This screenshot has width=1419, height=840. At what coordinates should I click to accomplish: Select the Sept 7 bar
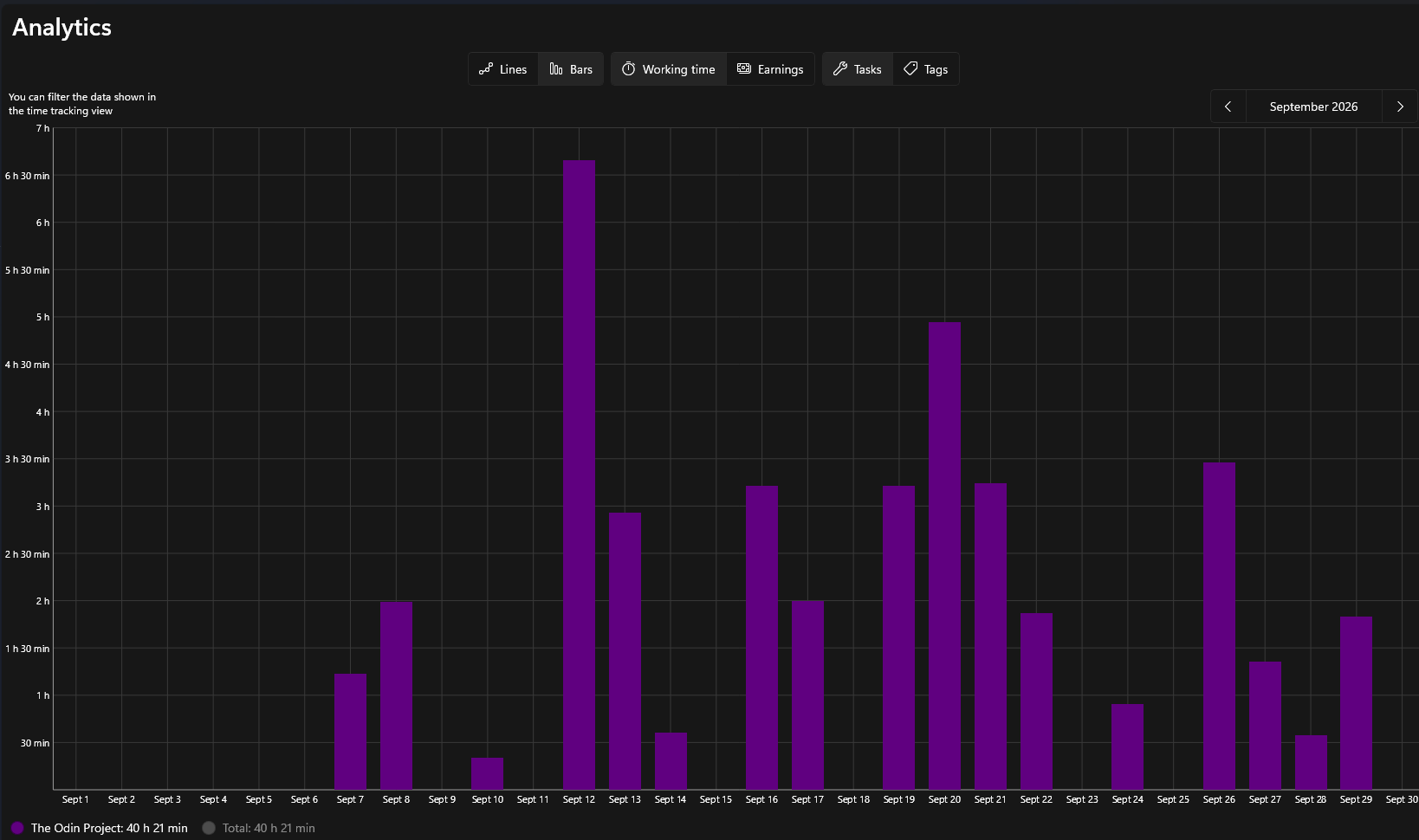(350, 731)
